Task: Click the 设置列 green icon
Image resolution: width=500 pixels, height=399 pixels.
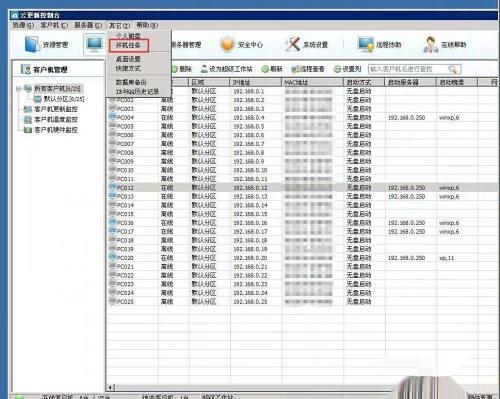Action: pyautogui.click(x=337, y=69)
